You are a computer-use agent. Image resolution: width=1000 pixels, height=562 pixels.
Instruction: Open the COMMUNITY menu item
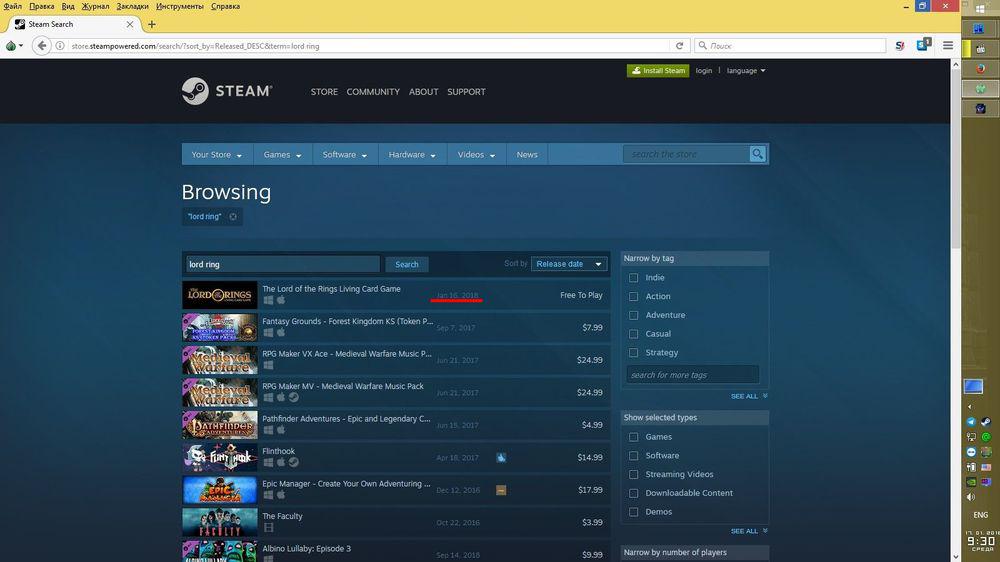coord(373,92)
